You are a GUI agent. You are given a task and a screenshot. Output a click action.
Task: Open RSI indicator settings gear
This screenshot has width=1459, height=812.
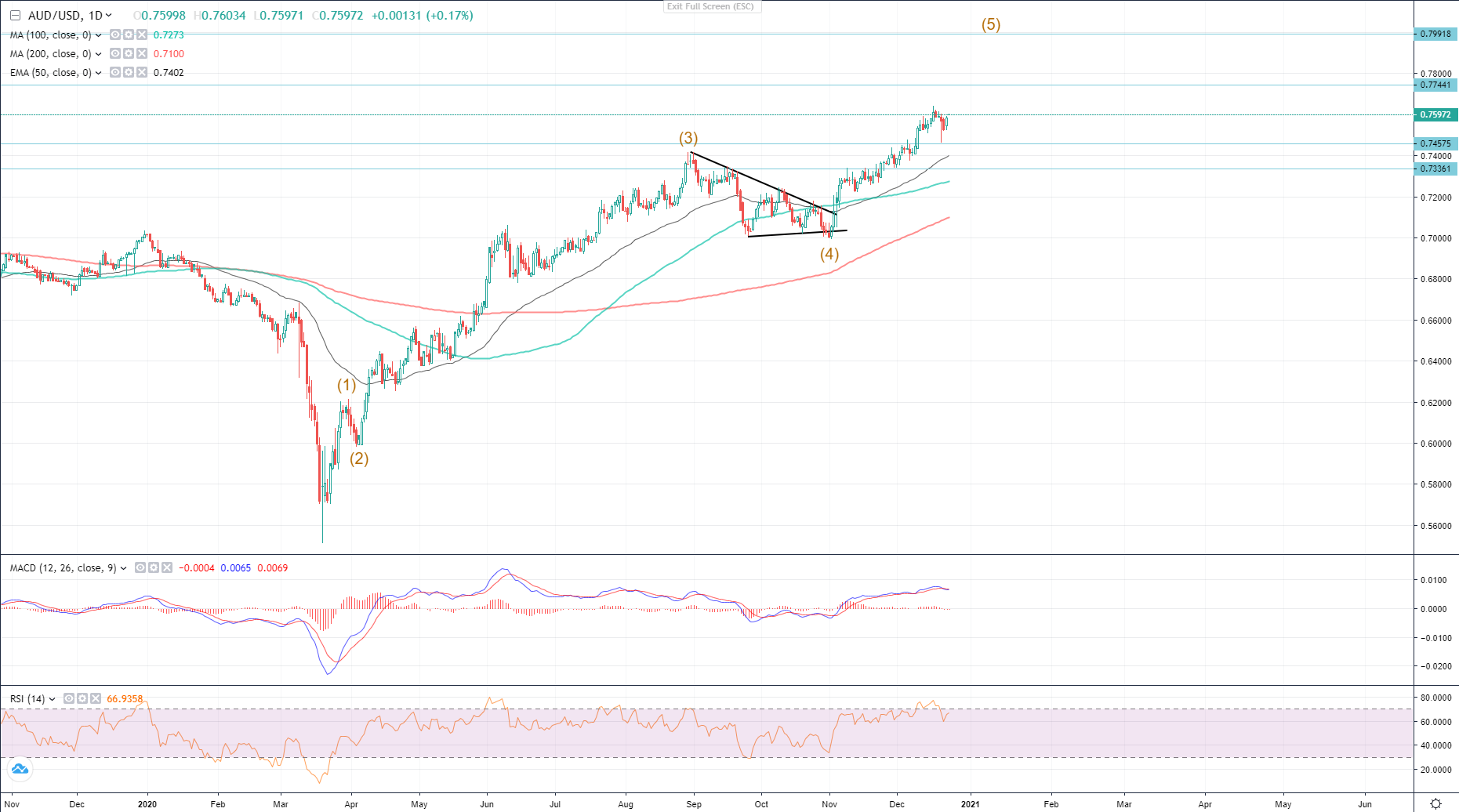pos(82,698)
